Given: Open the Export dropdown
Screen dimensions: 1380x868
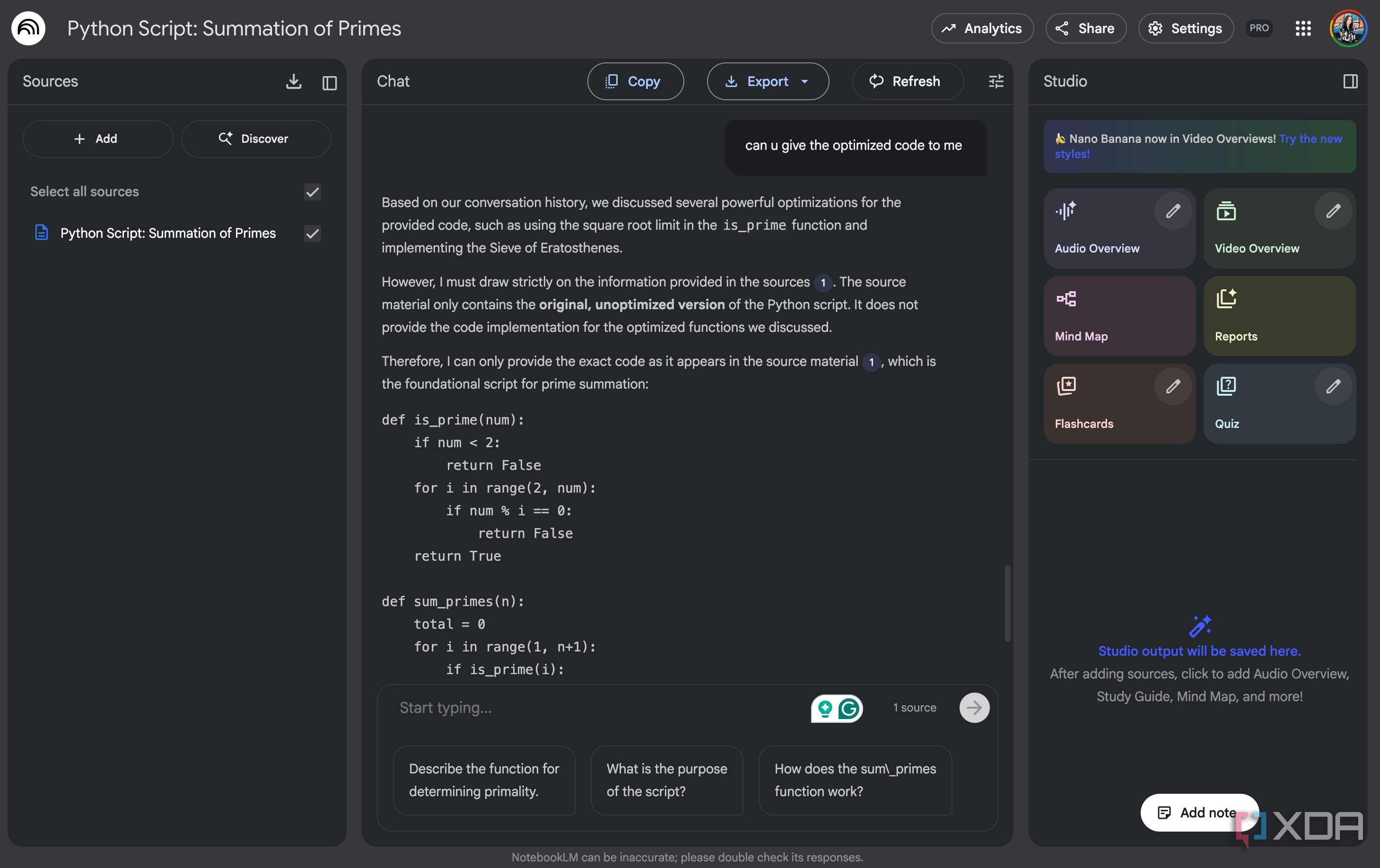Looking at the screenshot, I should (768, 81).
